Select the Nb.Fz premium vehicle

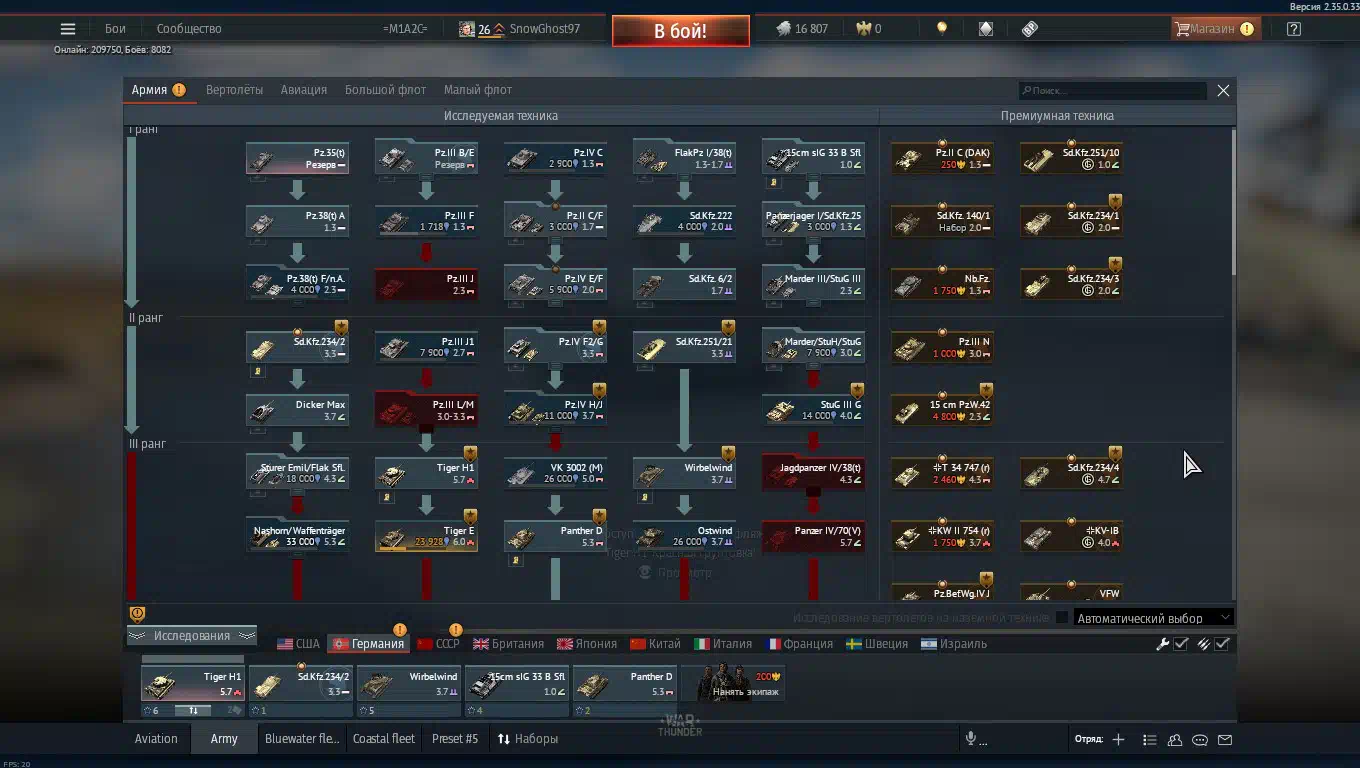pyautogui.click(x=942, y=285)
